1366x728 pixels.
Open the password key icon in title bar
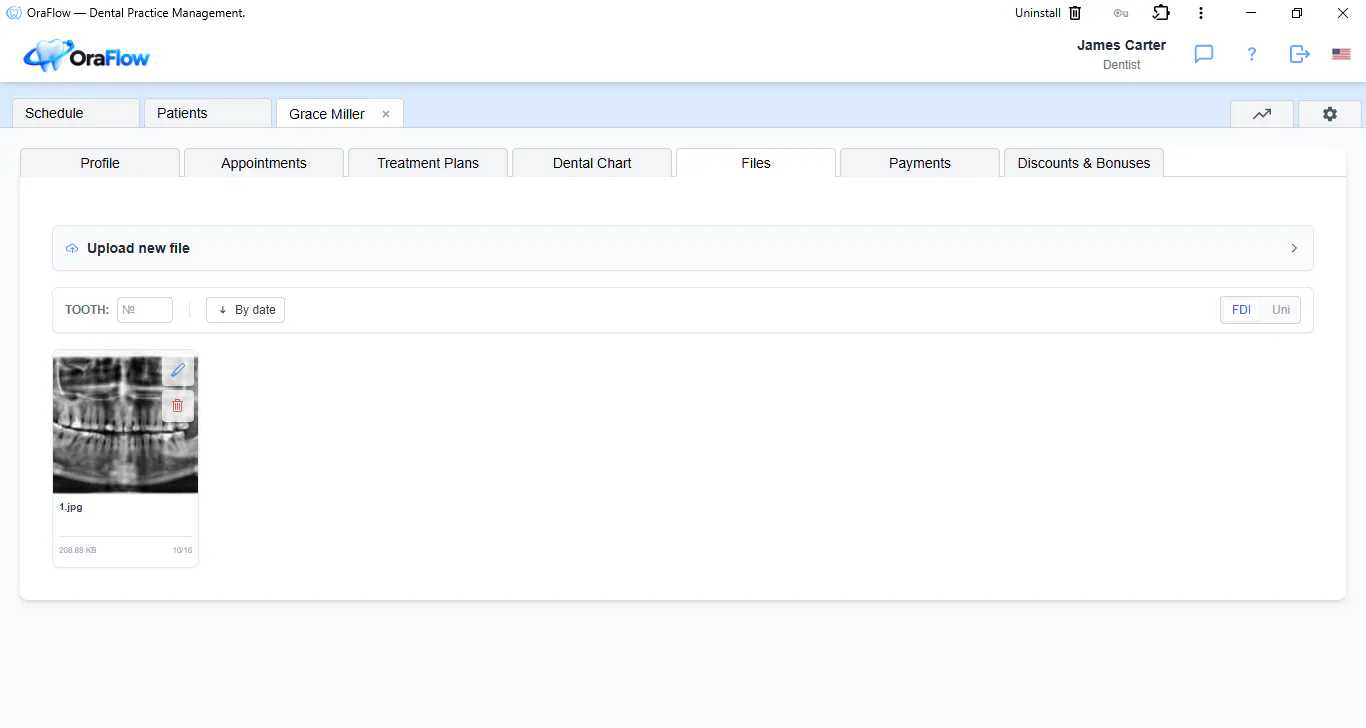click(x=1121, y=13)
